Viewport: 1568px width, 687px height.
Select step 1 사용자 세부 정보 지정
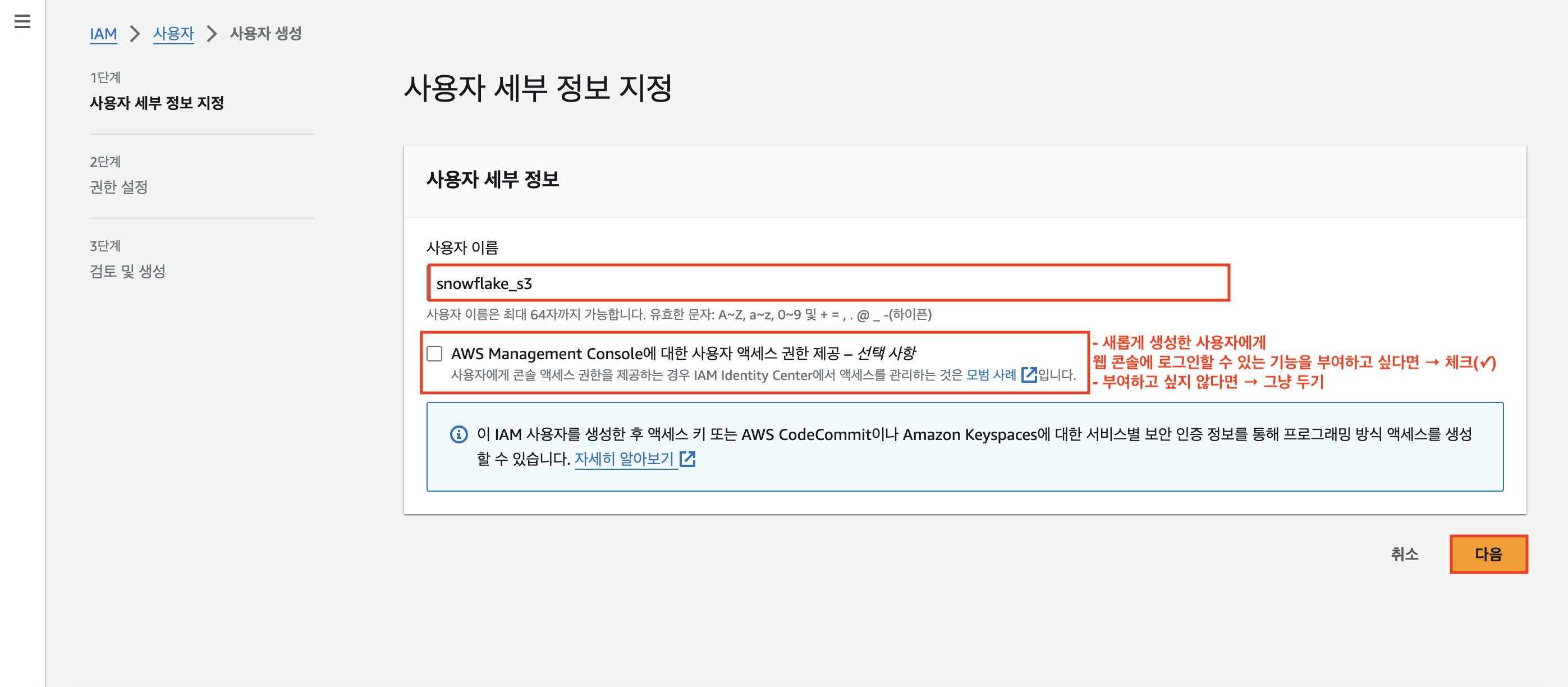(157, 103)
